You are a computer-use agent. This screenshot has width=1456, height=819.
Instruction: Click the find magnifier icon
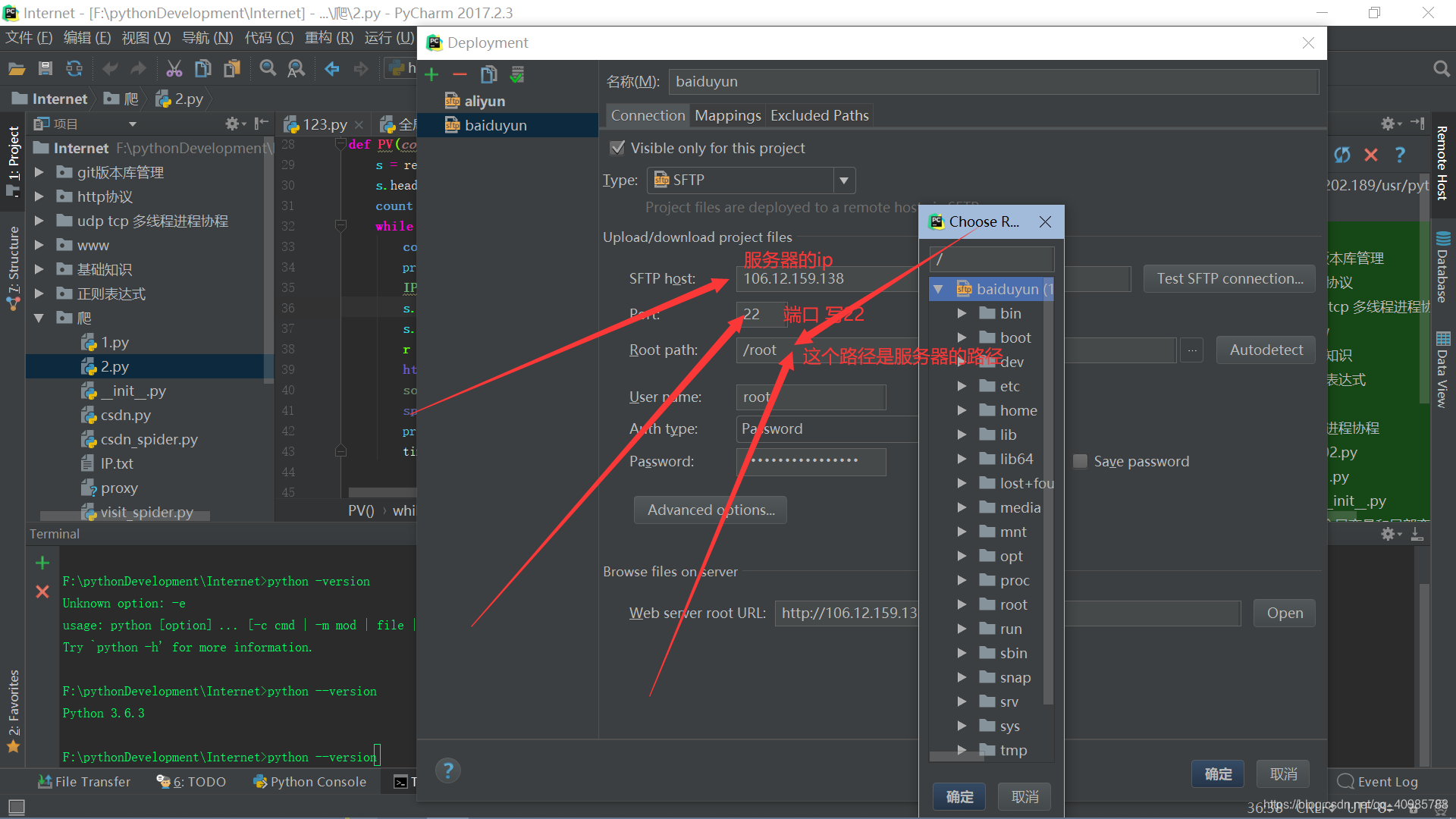coord(268,69)
